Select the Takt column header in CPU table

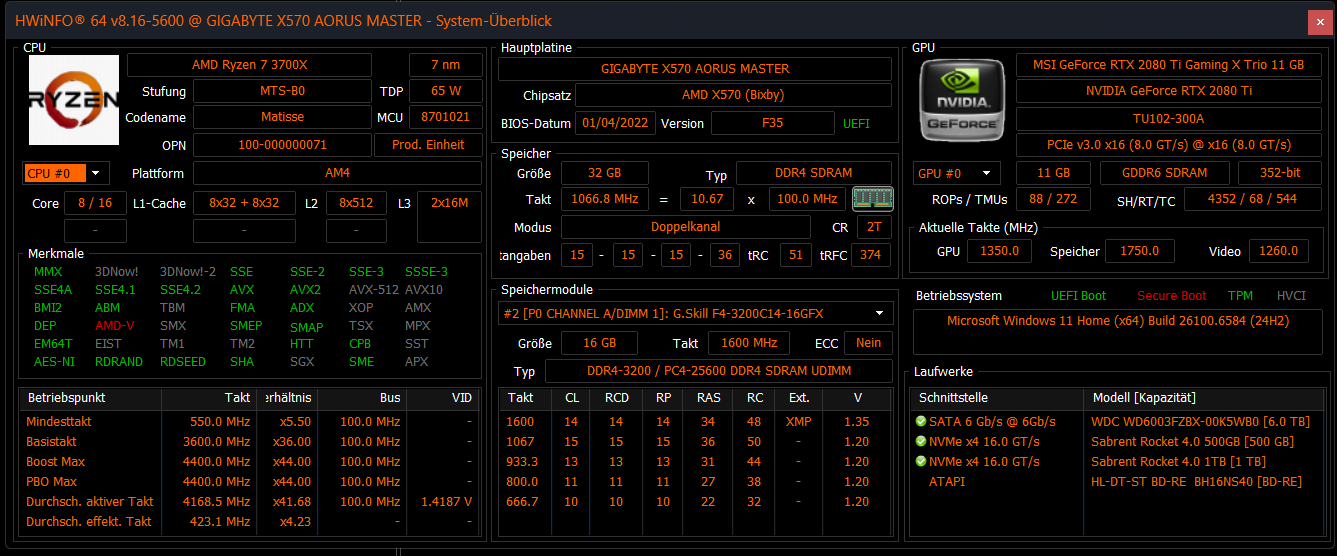pyautogui.click(x=209, y=397)
